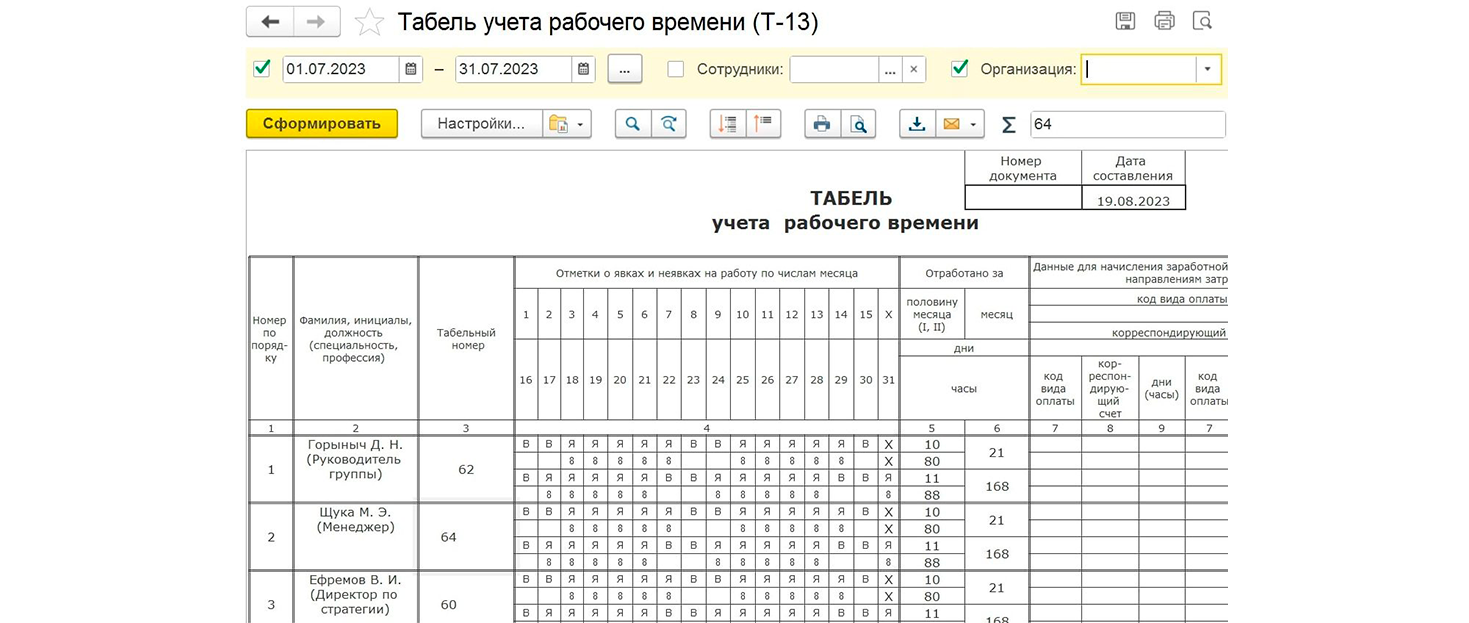Screen dimensions: 1469x623
Task: Save the report with the floppy disk icon
Action: tap(1125, 21)
